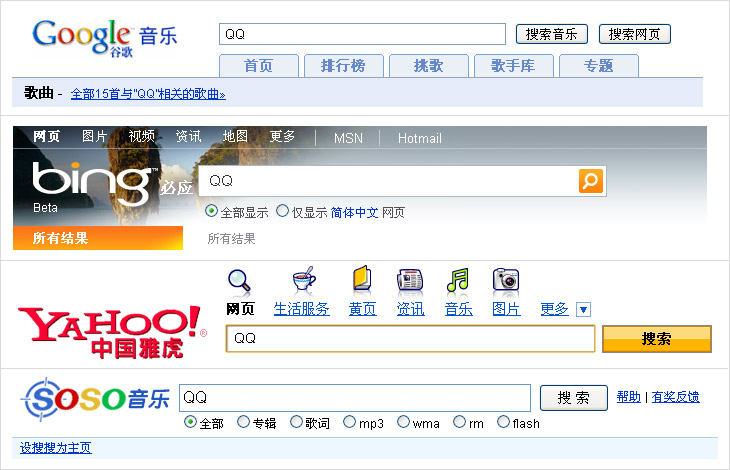Click the 设搜搜为主页 link
Image resolution: width=730 pixels, height=470 pixels.
point(55,448)
